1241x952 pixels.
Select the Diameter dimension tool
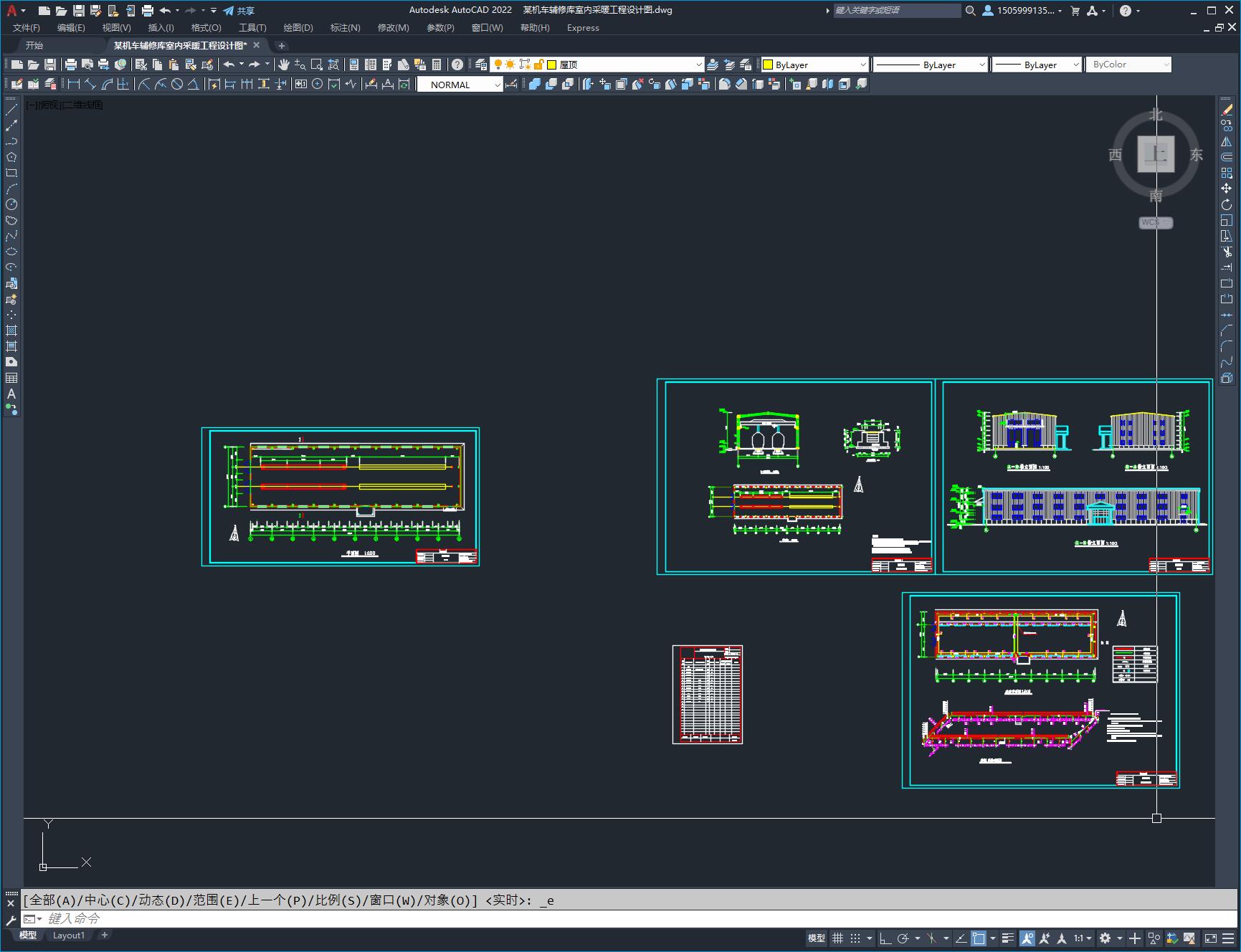pos(177,84)
